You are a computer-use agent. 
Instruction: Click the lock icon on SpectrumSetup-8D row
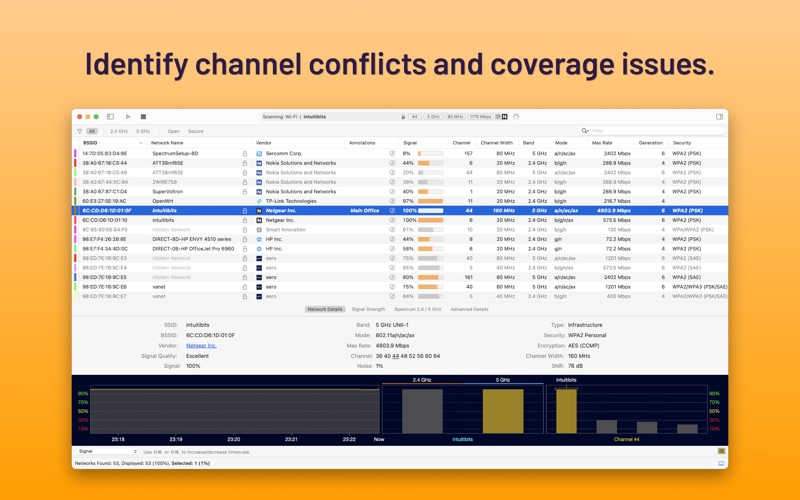pyautogui.click(x=245, y=154)
